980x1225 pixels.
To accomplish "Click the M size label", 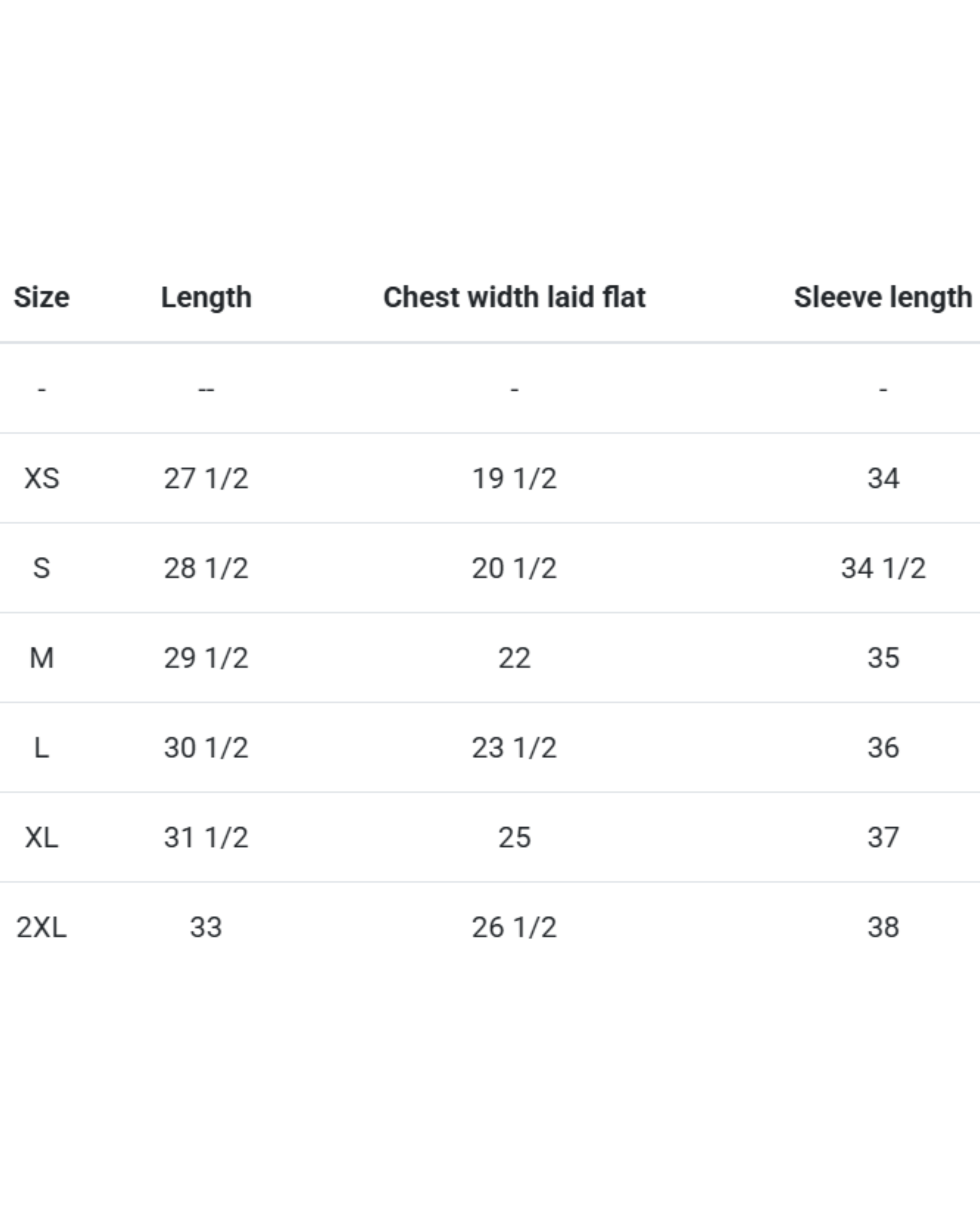I will point(41,658).
